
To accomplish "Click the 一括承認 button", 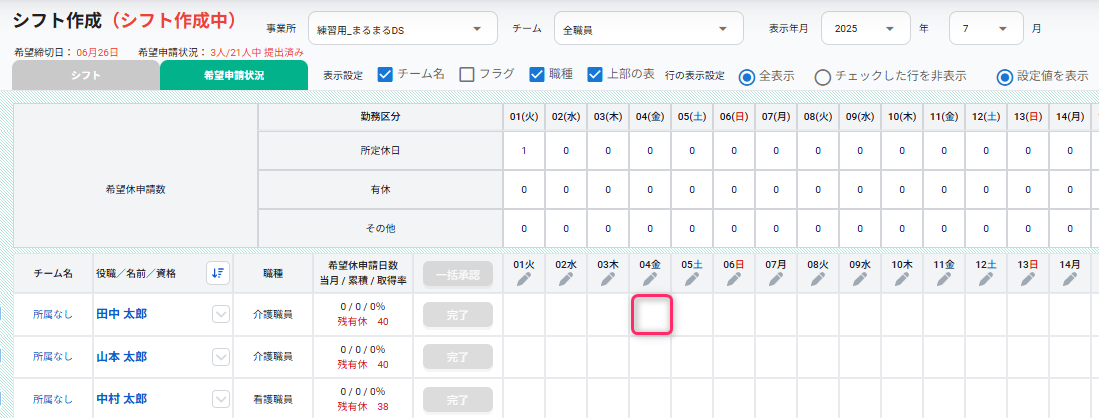I will tap(458, 275).
